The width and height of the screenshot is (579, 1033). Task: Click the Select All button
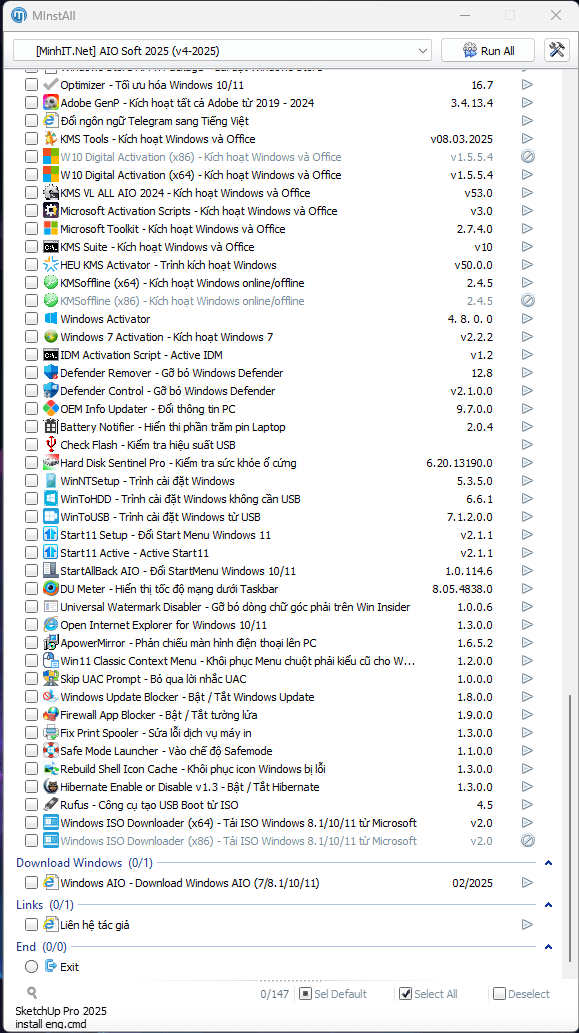pos(429,994)
